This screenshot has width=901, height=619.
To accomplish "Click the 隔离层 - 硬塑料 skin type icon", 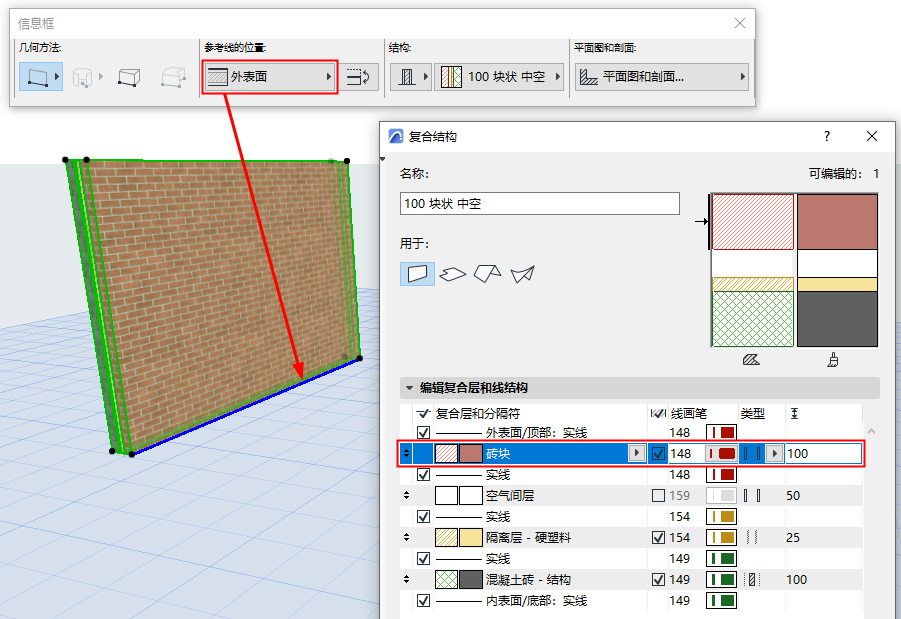I will tap(752, 537).
